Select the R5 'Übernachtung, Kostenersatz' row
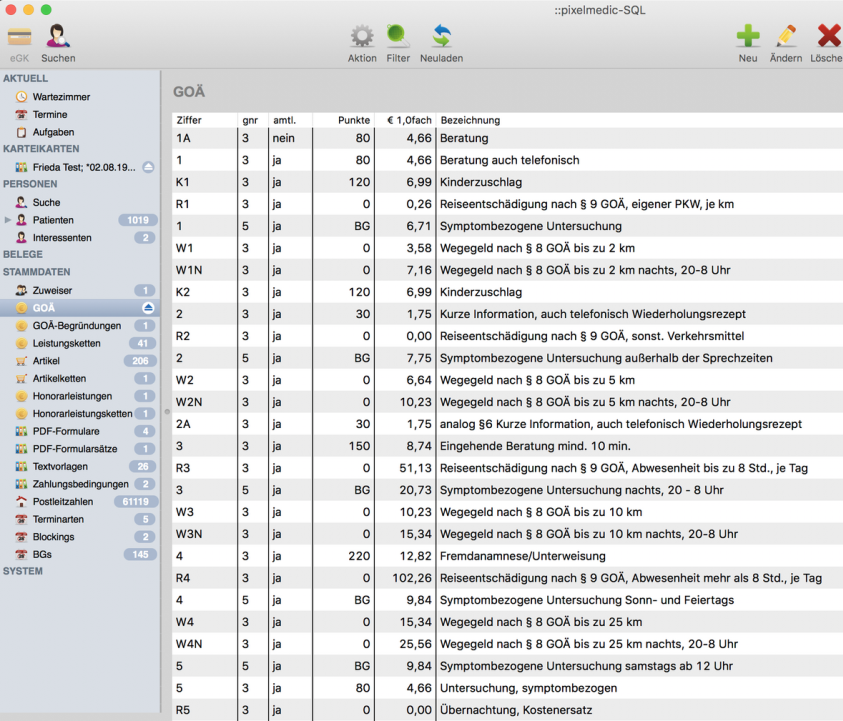The height and width of the screenshot is (721, 843). pos(507,710)
